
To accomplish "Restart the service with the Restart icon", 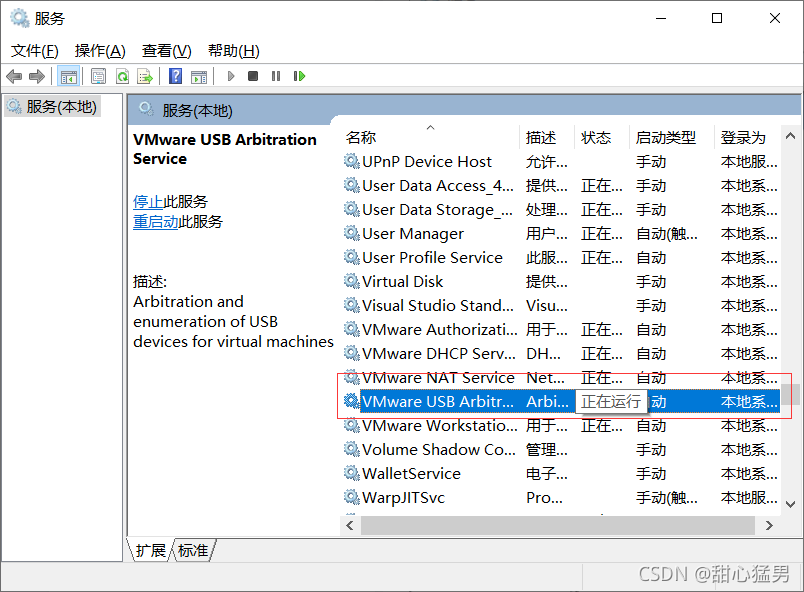I will pyautogui.click(x=299, y=76).
